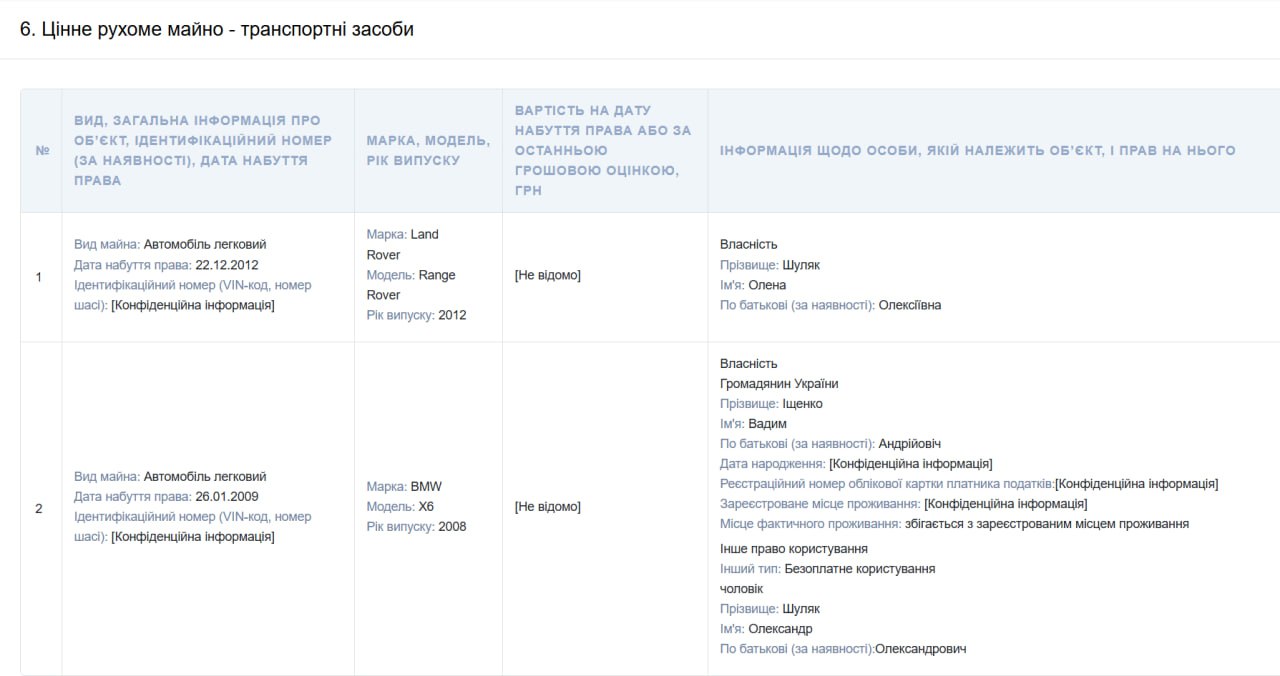
Task: Select the make "Land Rover"
Action: point(403,244)
